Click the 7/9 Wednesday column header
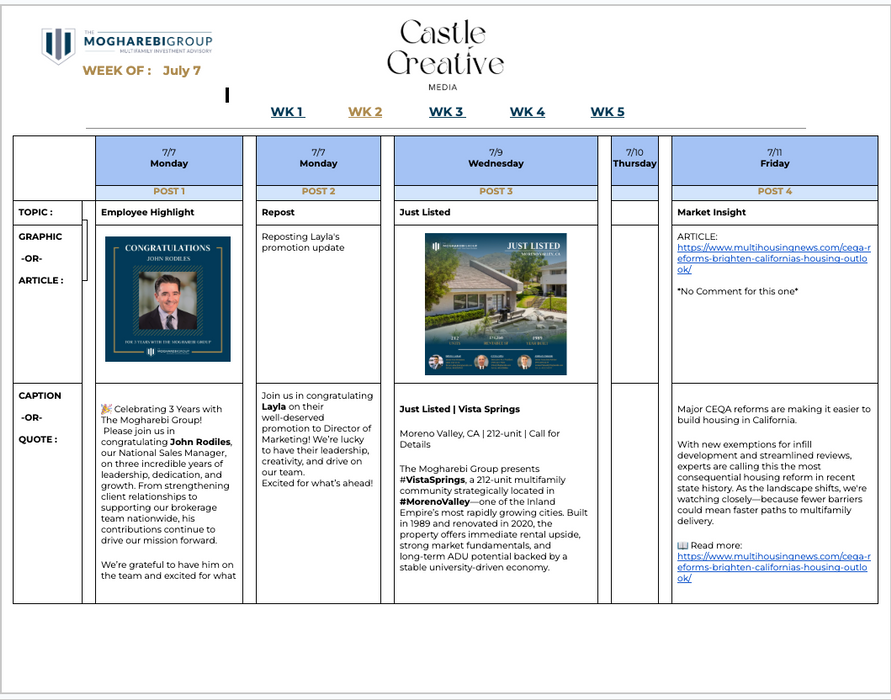This screenshot has height=700, width=891. (496, 160)
